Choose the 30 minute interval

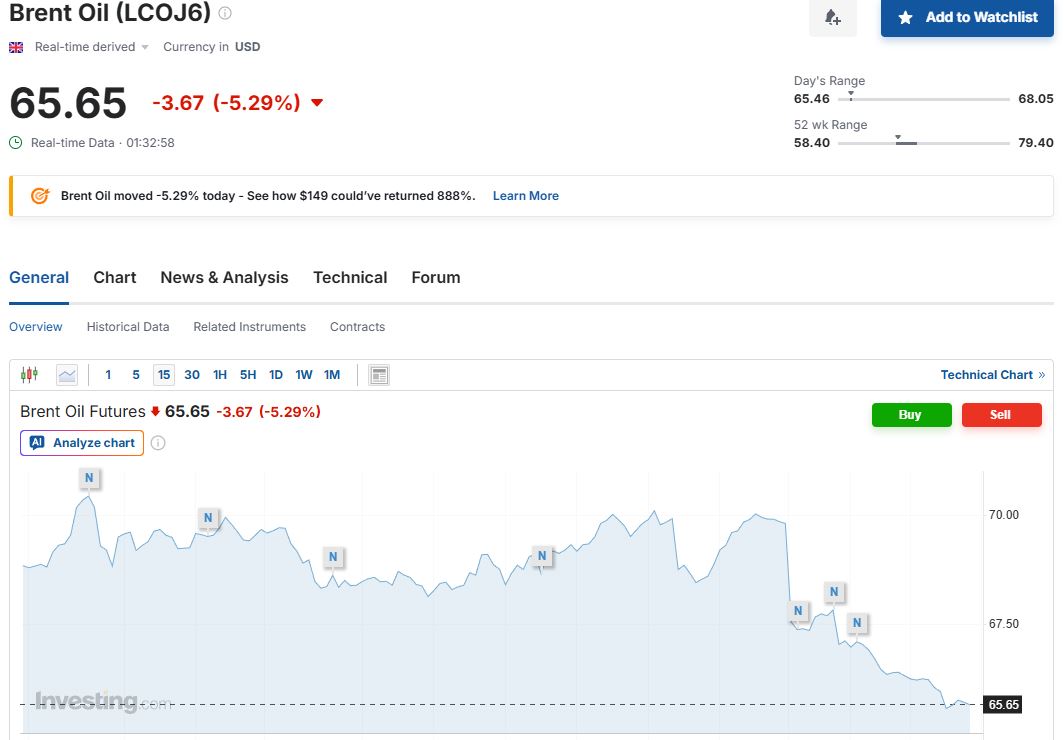click(192, 375)
